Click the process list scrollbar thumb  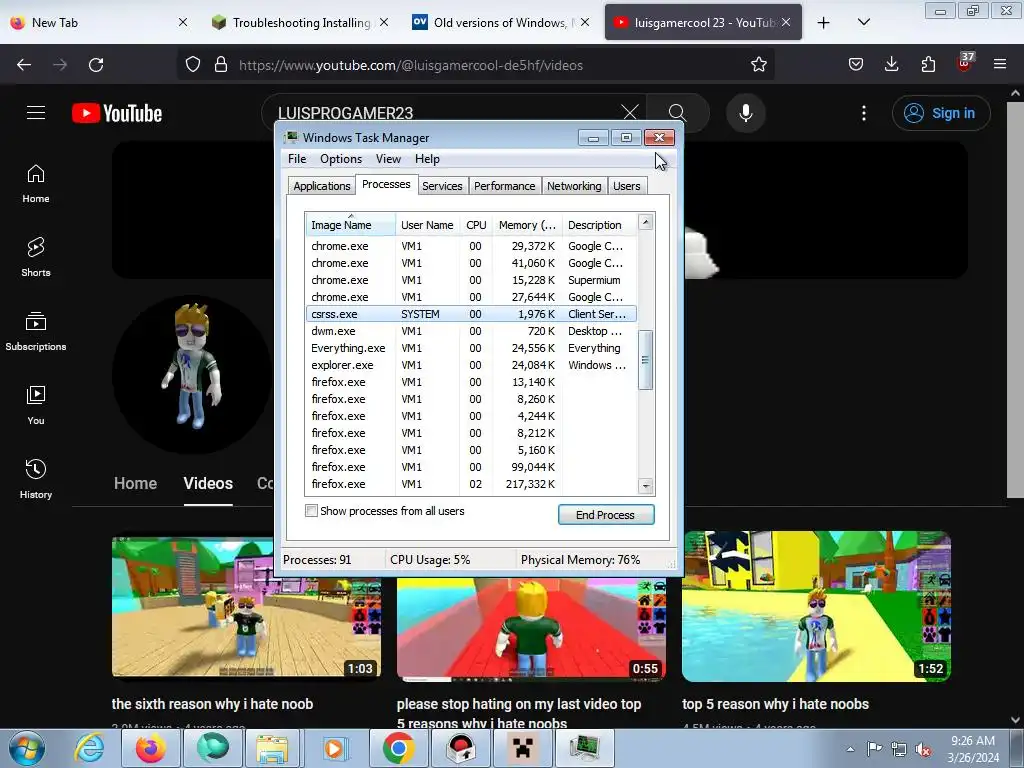pos(645,360)
